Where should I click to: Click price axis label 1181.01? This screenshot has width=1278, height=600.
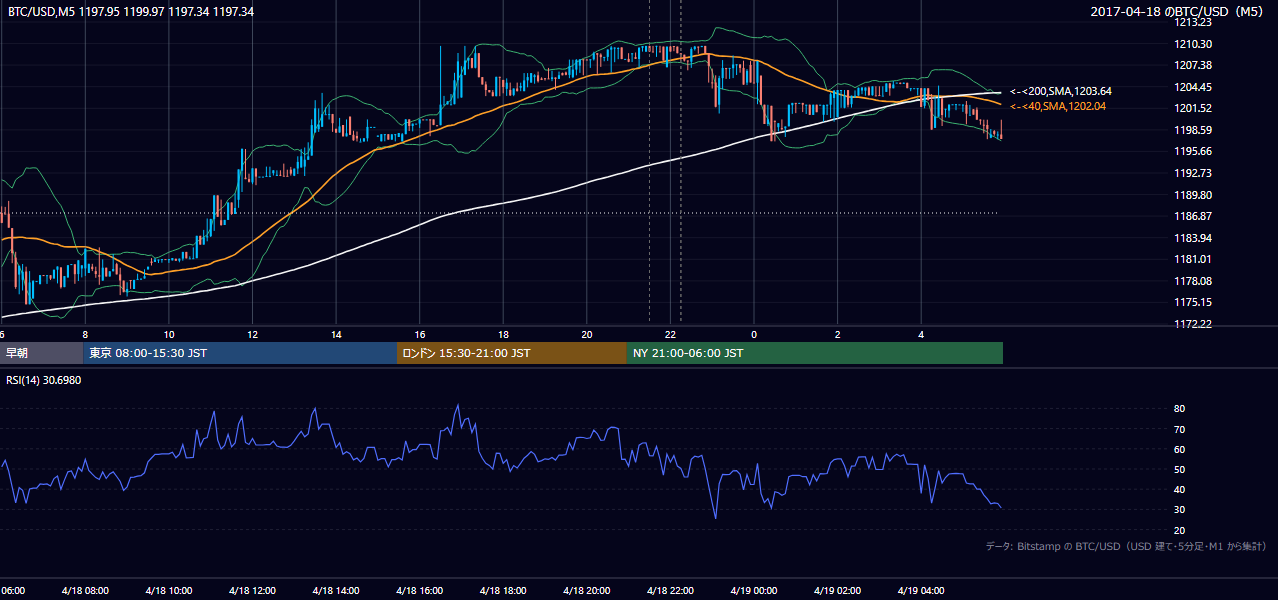coord(1194,259)
